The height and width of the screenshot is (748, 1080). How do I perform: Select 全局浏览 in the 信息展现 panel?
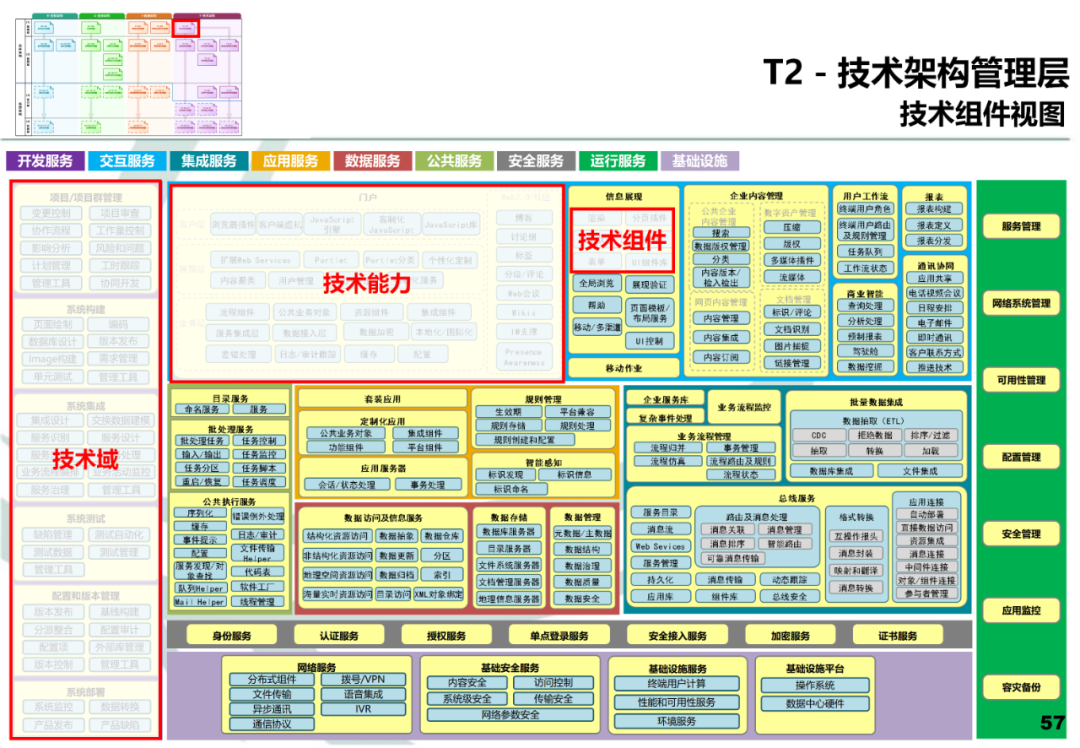tap(596, 284)
